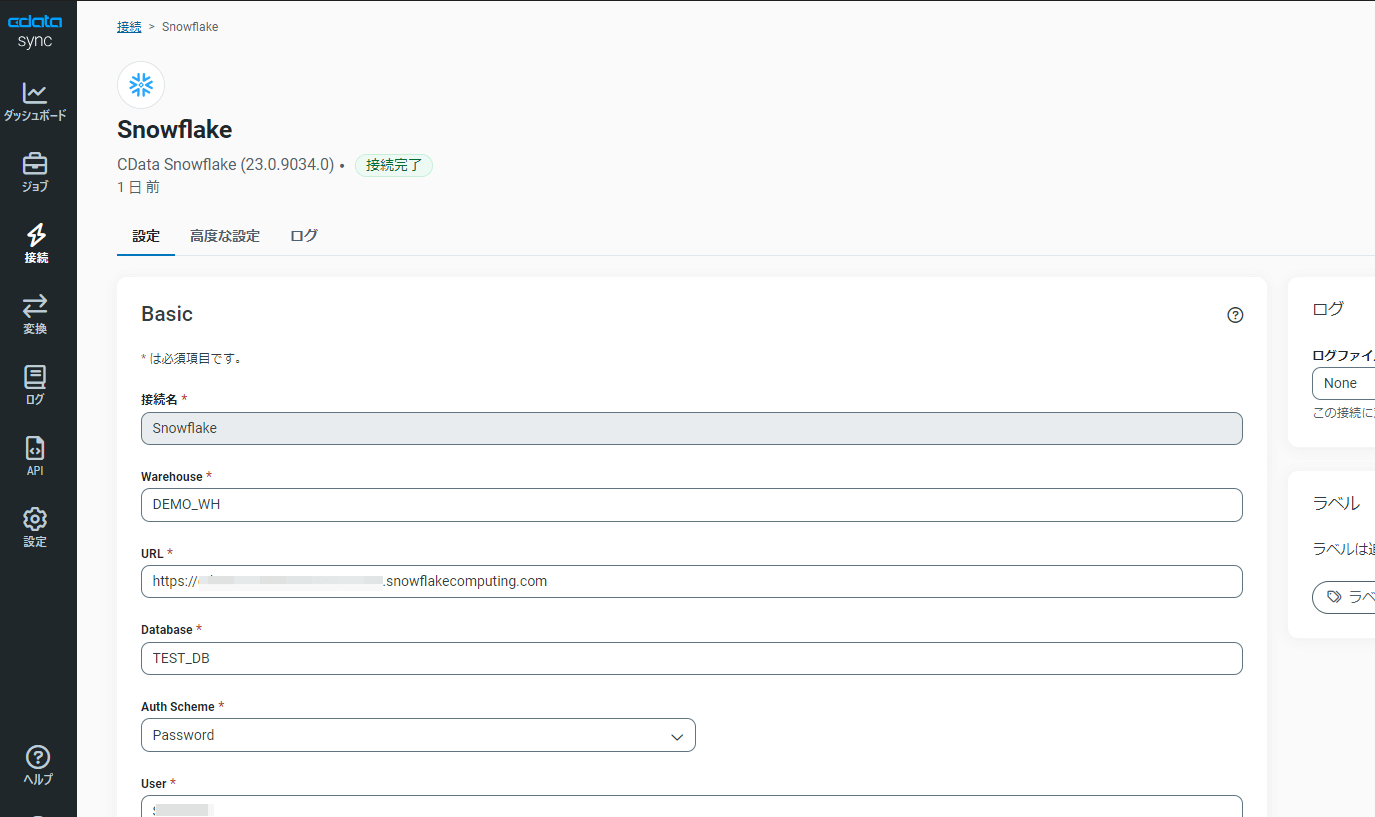Open the ログ panel from the sidebar
This screenshot has height=817, width=1375.
point(35,384)
